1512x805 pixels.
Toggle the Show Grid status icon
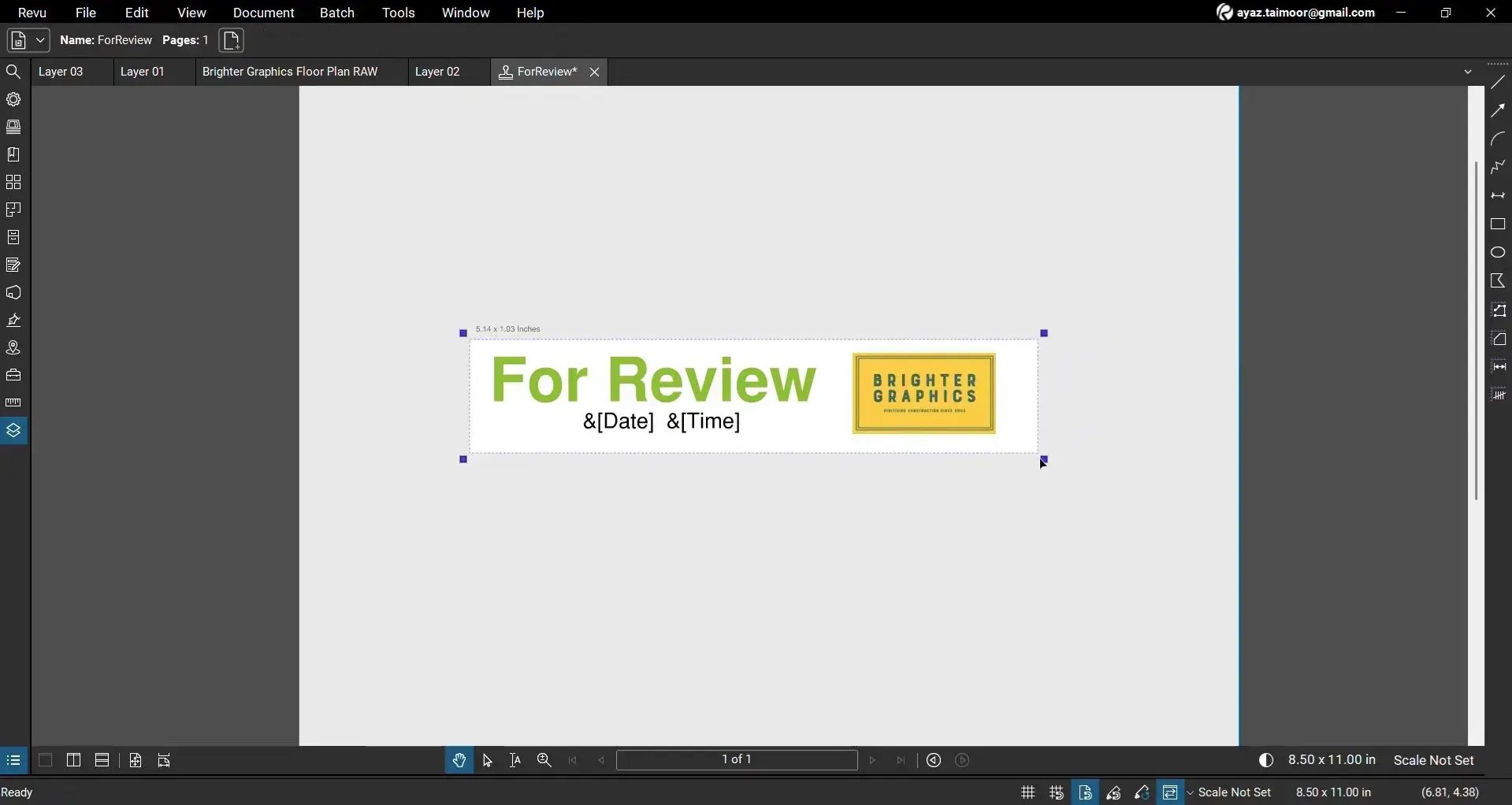(x=1028, y=792)
